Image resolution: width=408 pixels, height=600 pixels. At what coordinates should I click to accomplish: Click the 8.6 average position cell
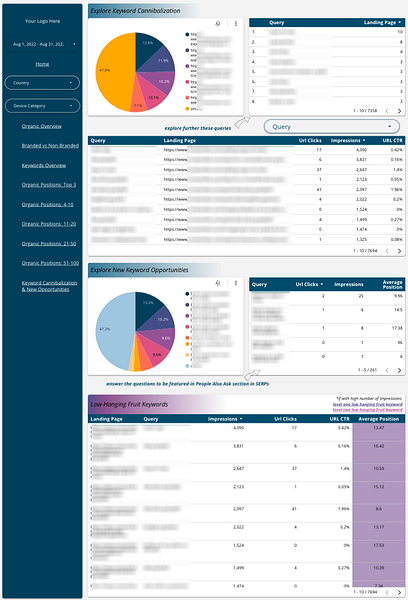click(x=379, y=509)
